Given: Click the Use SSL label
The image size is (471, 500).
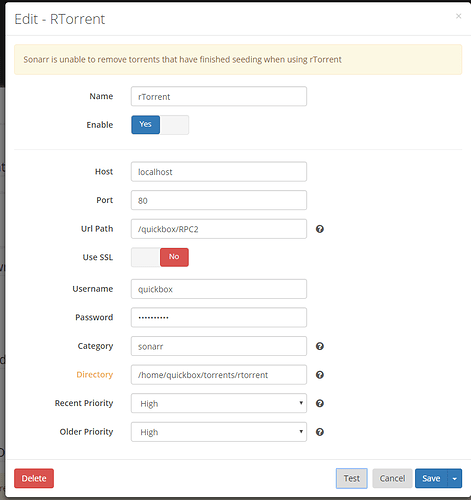Looking at the screenshot, I should [x=98, y=257].
